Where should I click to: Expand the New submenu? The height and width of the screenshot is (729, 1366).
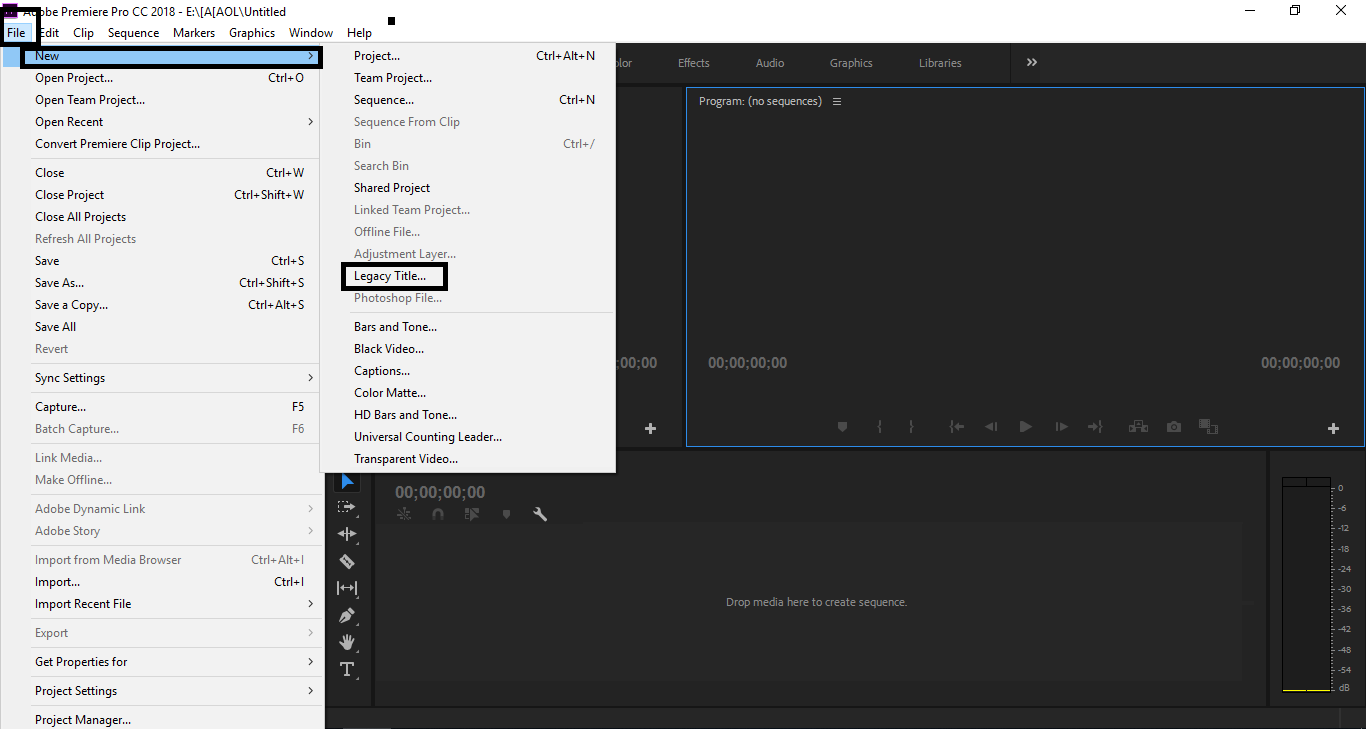tap(170, 56)
